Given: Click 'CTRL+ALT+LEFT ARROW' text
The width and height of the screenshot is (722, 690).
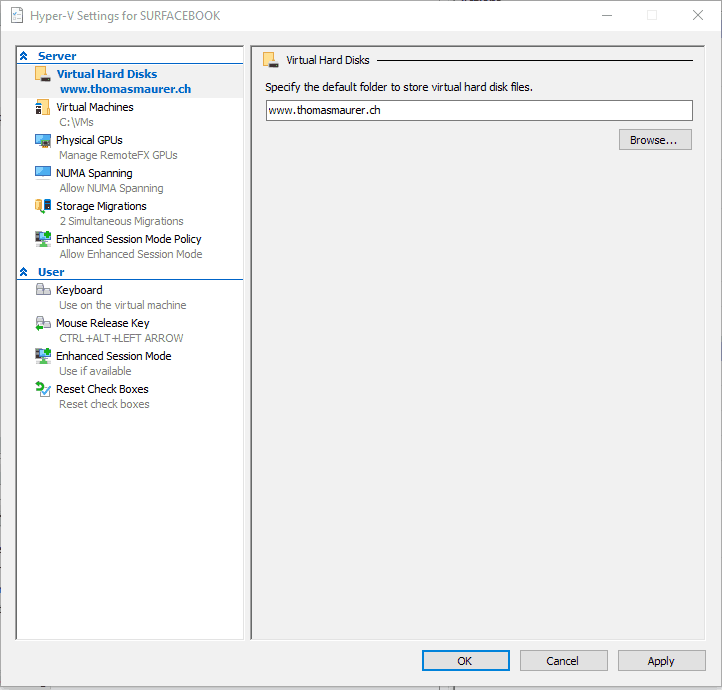Looking at the screenshot, I should click(121, 338).
